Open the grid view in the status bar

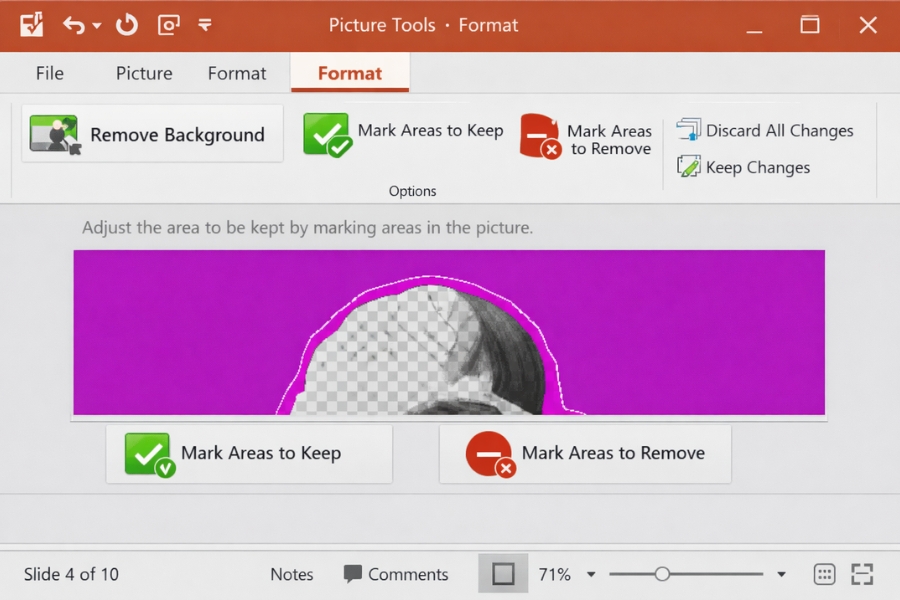tap(824, 574)
